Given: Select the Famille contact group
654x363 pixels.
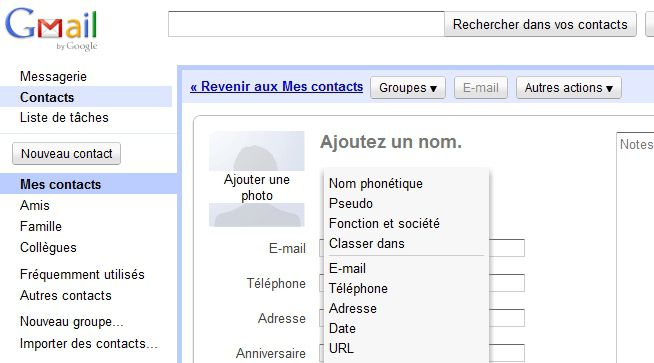Looking at the screenshot, I should coord(41,227).
